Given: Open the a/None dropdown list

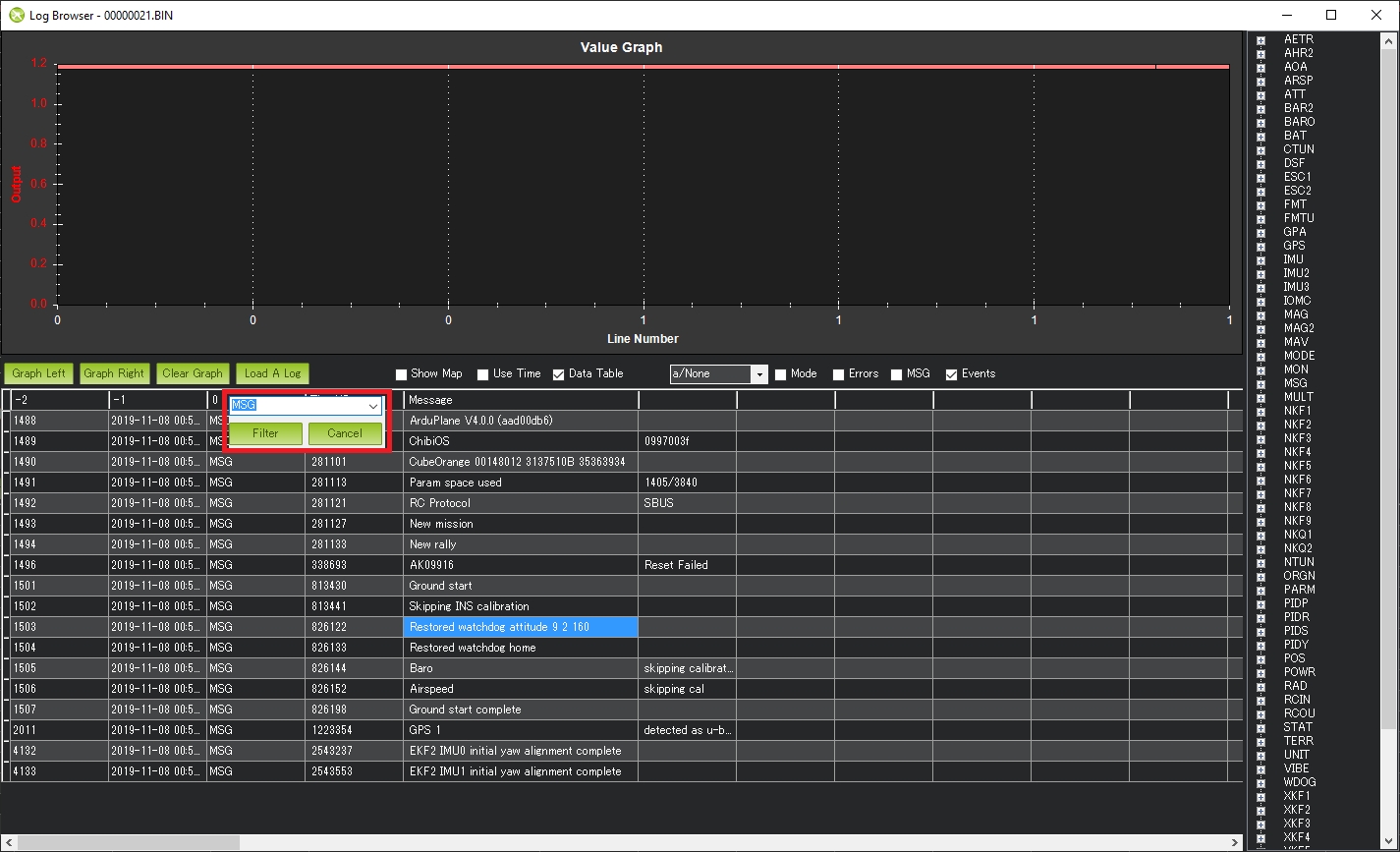Looking at the screenshot, I should coord(758,374).
